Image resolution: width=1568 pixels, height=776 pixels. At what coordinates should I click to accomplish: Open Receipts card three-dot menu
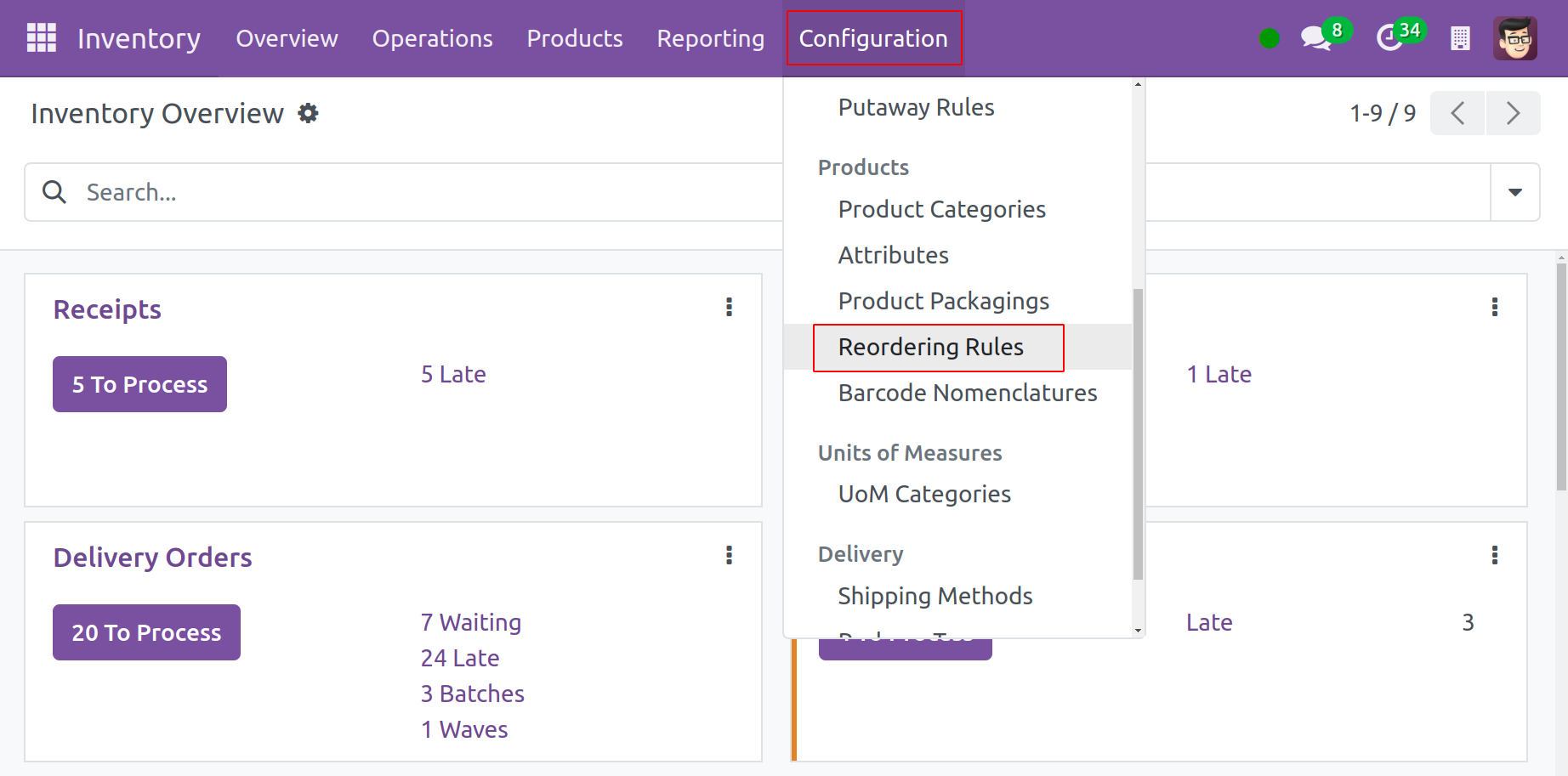pos(729,307)
